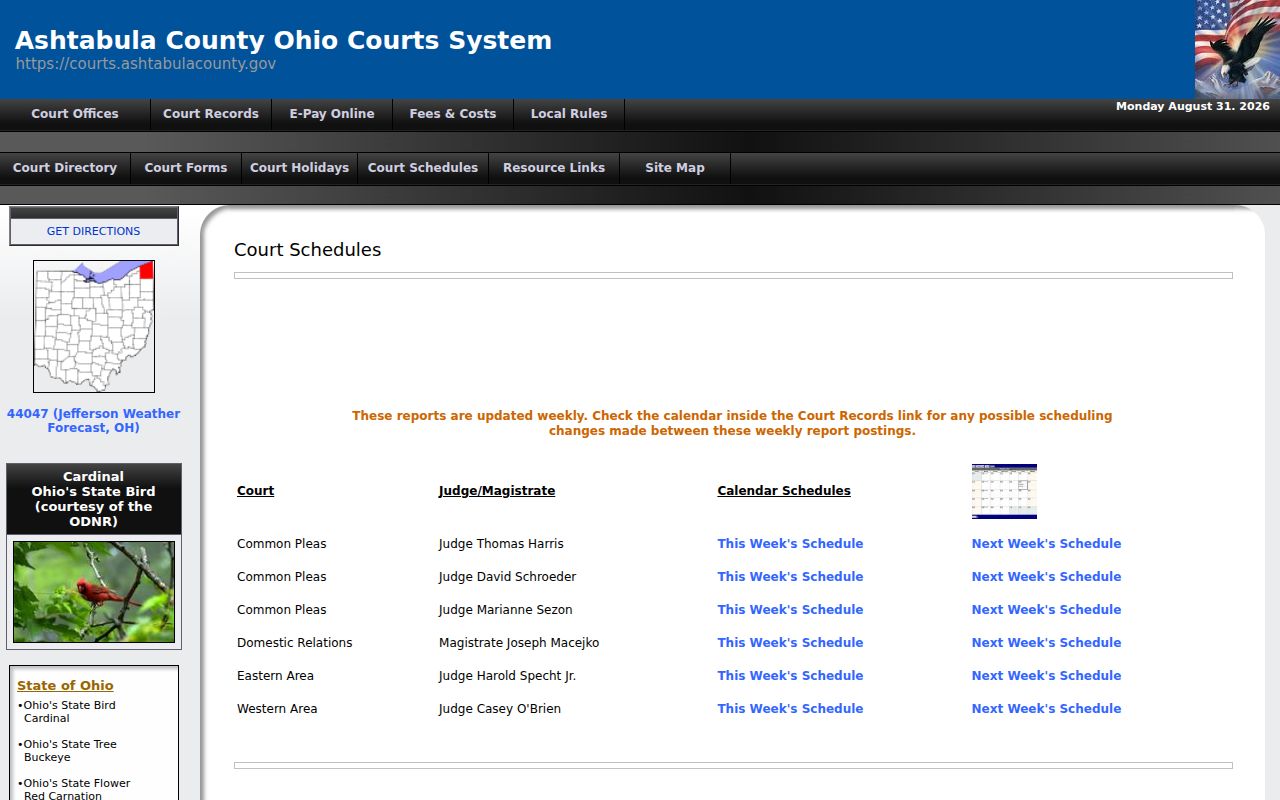
Task: Click the GET DIRECTIONS button
Action: 94,231
